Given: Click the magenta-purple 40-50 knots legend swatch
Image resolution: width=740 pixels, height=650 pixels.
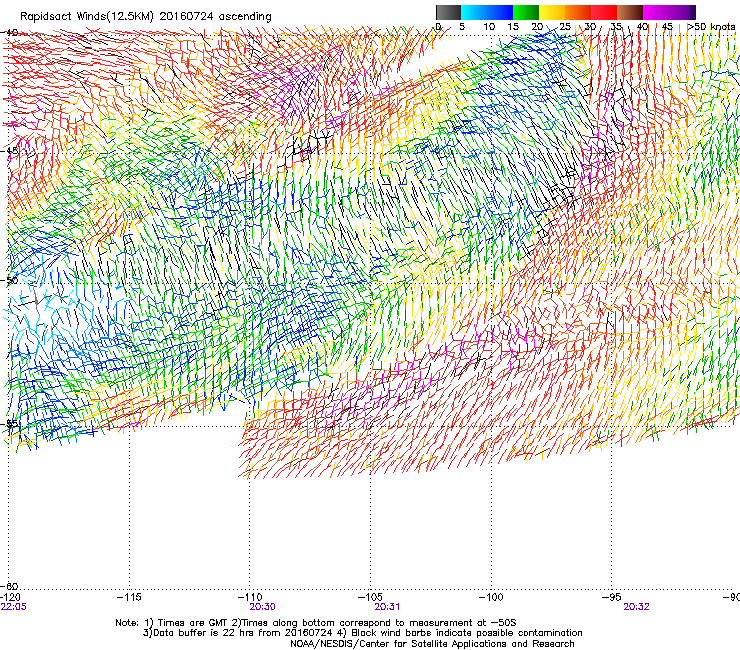Looking at the screenshot, I should pos(669,12).
